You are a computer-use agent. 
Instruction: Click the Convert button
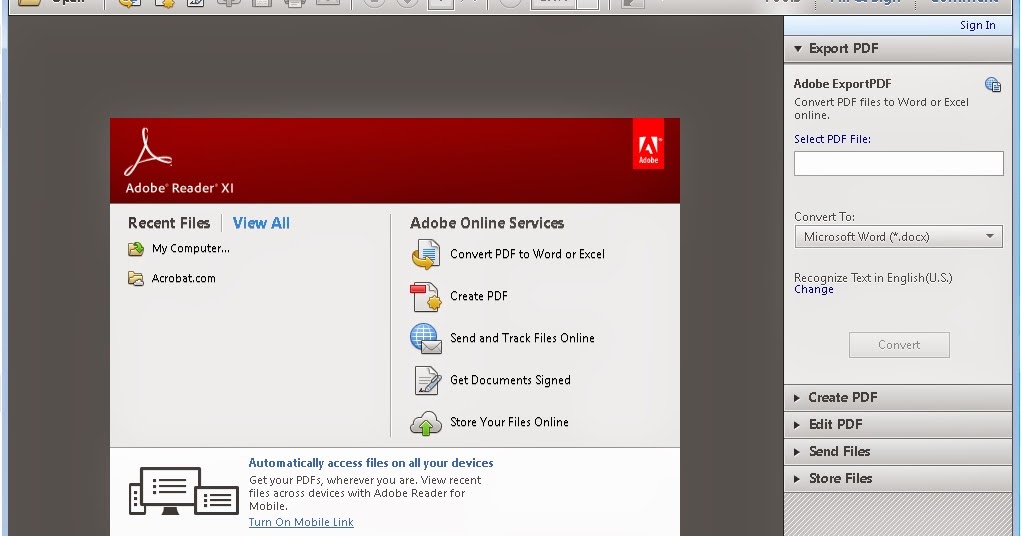click(x=899, y=345)
